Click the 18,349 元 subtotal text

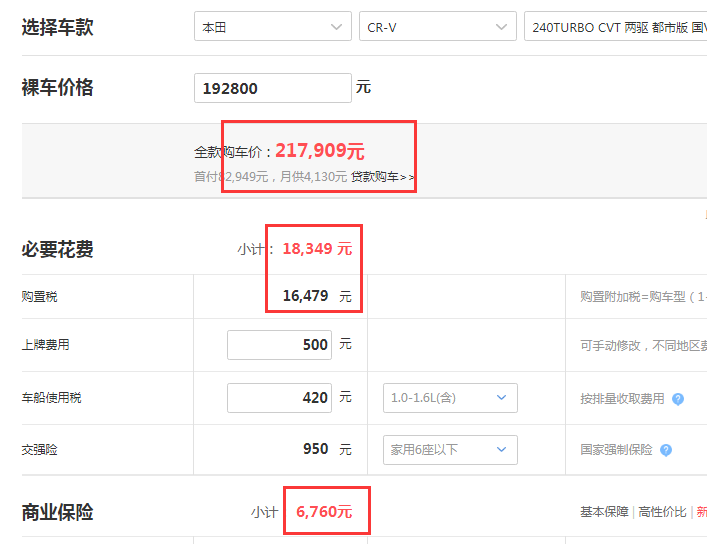[x=317, y=249]
